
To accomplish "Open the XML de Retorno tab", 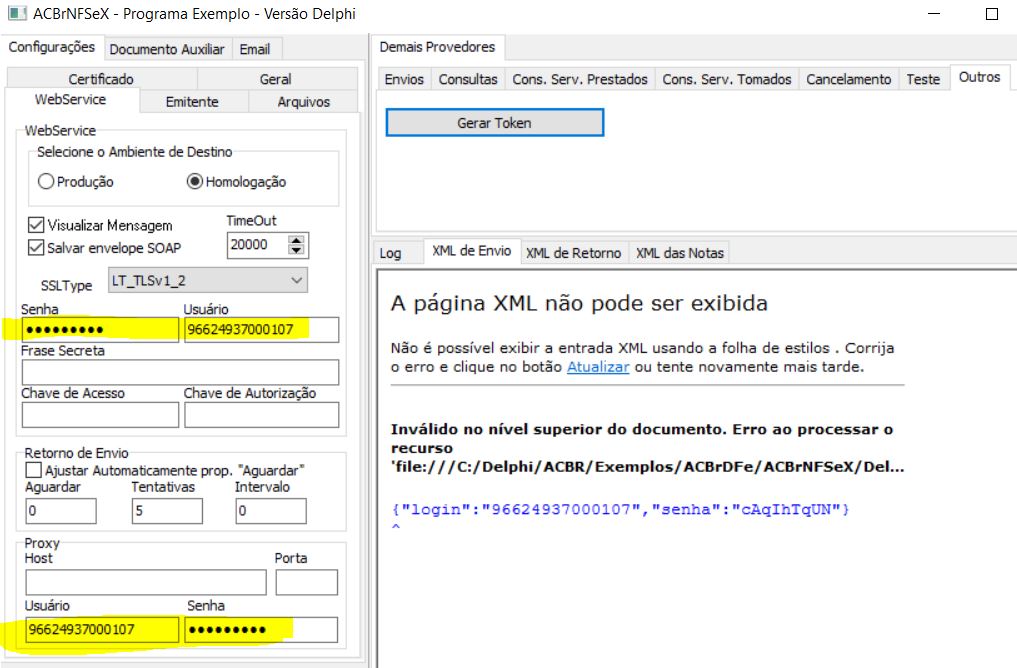I will click(x=573, y=253).
